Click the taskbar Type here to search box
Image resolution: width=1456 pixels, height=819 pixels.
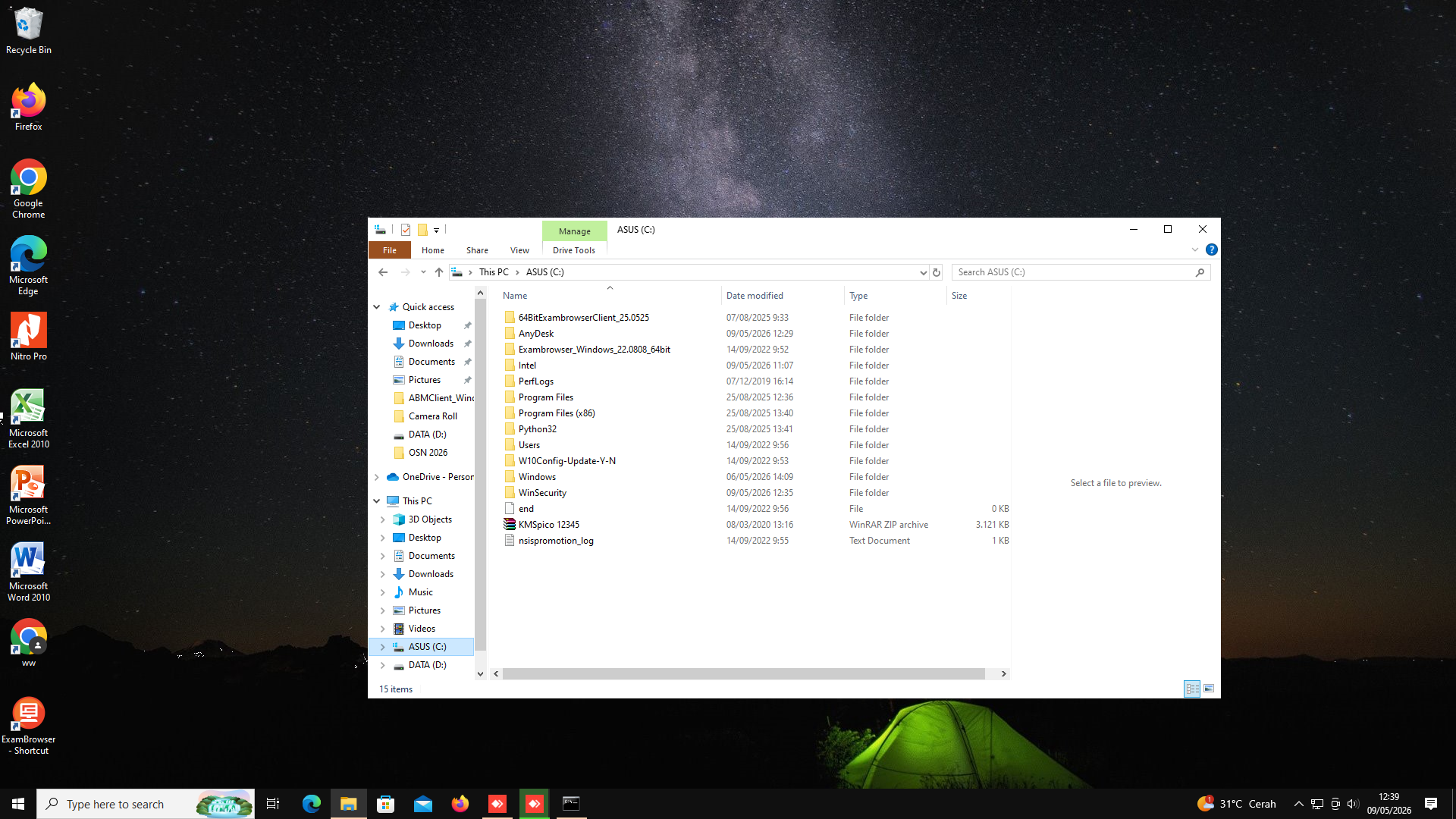point(146,804)
